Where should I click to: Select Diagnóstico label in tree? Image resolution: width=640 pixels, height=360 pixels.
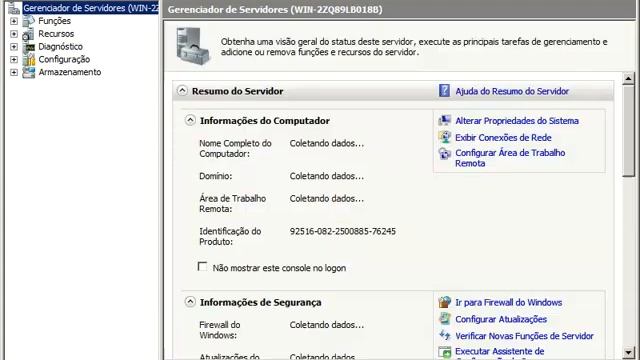(x=60, y=47)
